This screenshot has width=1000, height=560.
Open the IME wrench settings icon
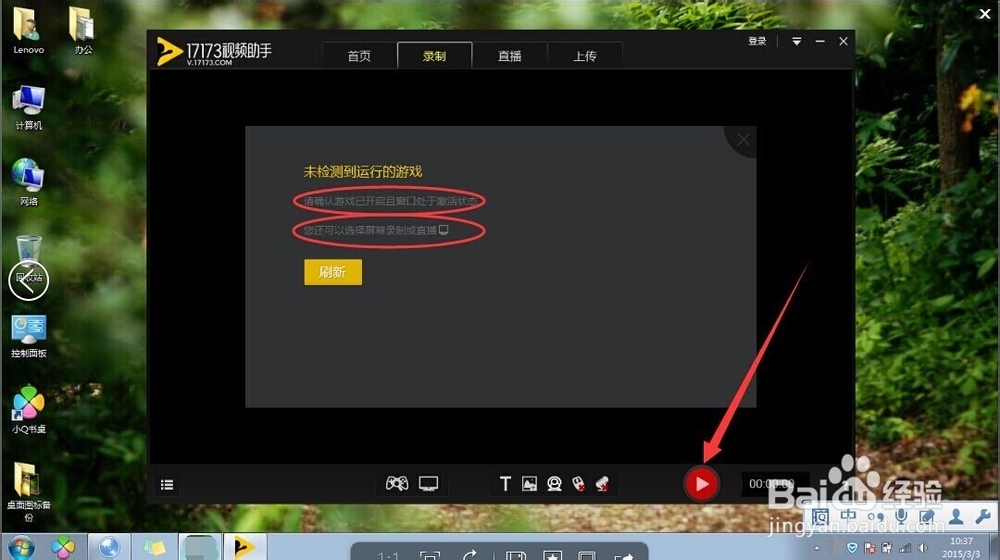tap(983, 516)
